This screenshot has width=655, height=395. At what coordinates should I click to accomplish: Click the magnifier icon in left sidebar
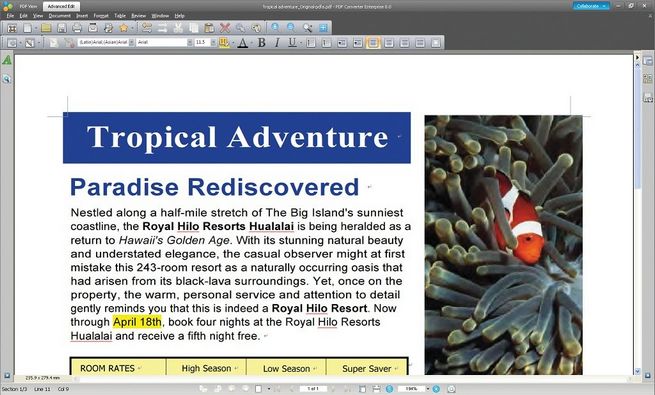[7, 79]
